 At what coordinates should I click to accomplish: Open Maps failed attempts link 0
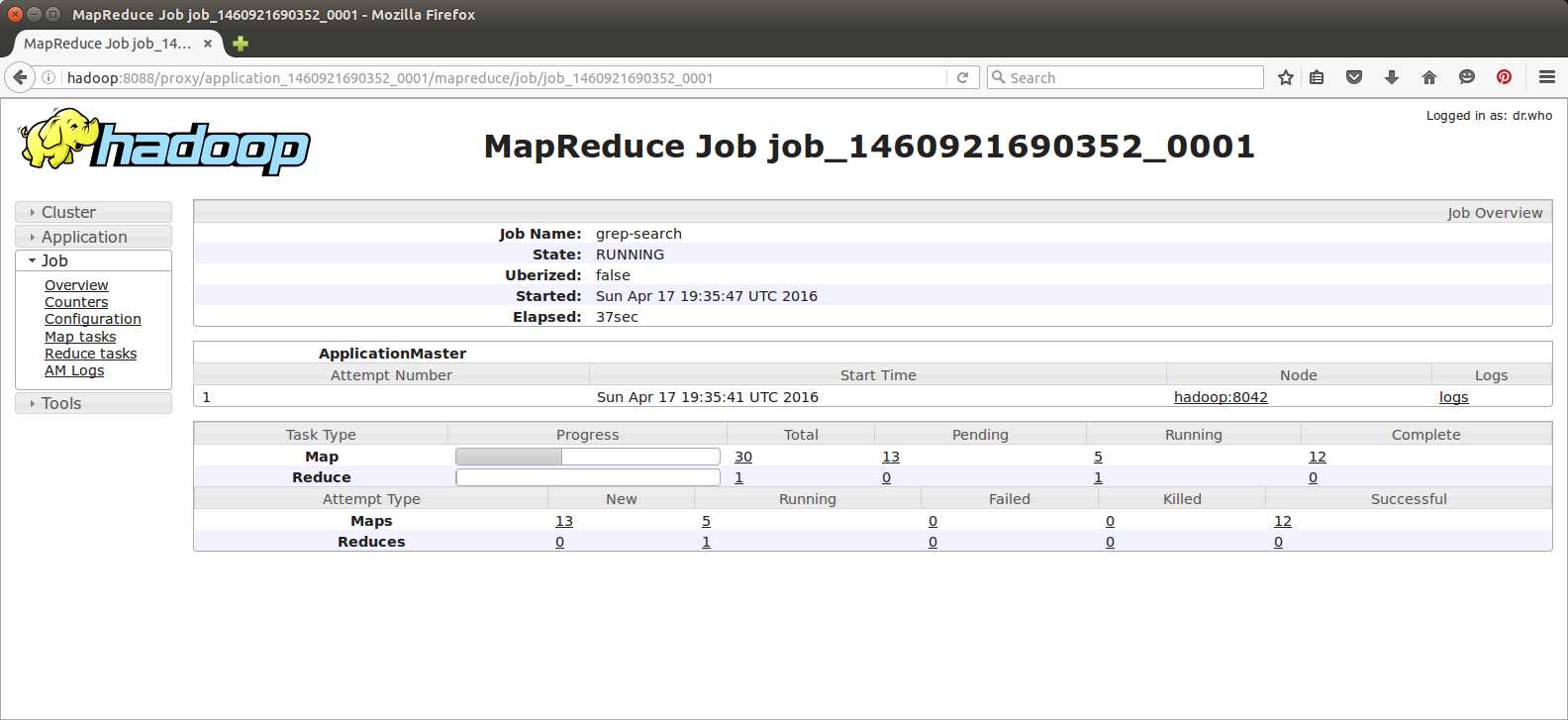[x=933, y=521]
